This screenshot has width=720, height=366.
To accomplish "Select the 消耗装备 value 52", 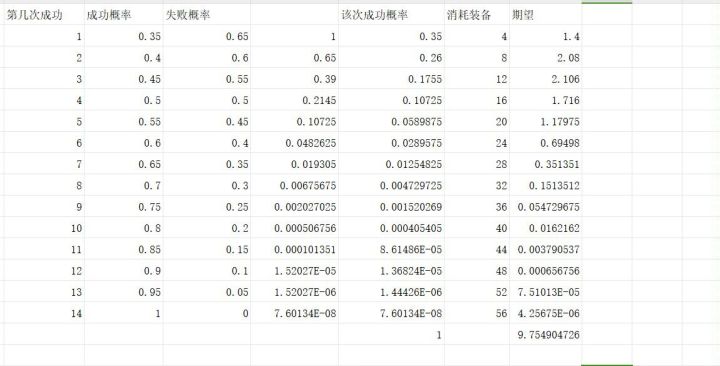I will 477,292.
